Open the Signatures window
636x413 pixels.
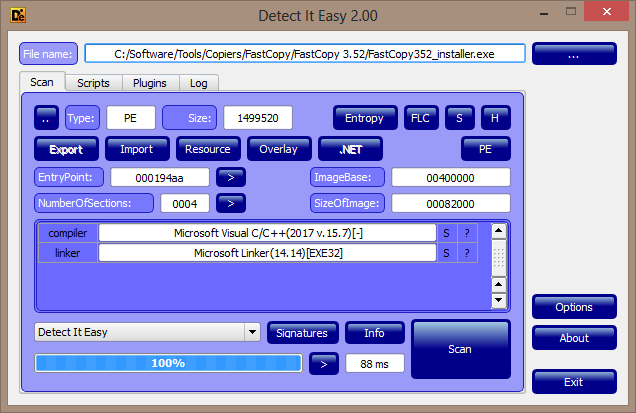(x=302, y=333)
